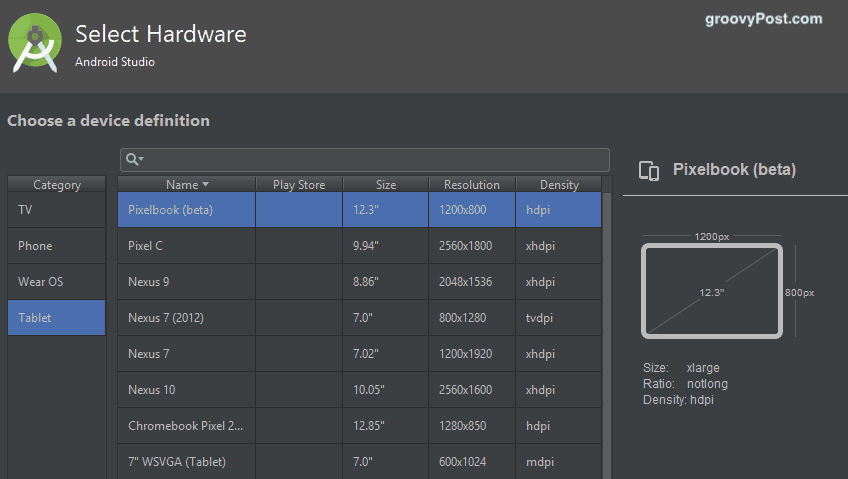Click the 2048x1536 resolution cell
The image size is (848, 479).
point(472,282)
